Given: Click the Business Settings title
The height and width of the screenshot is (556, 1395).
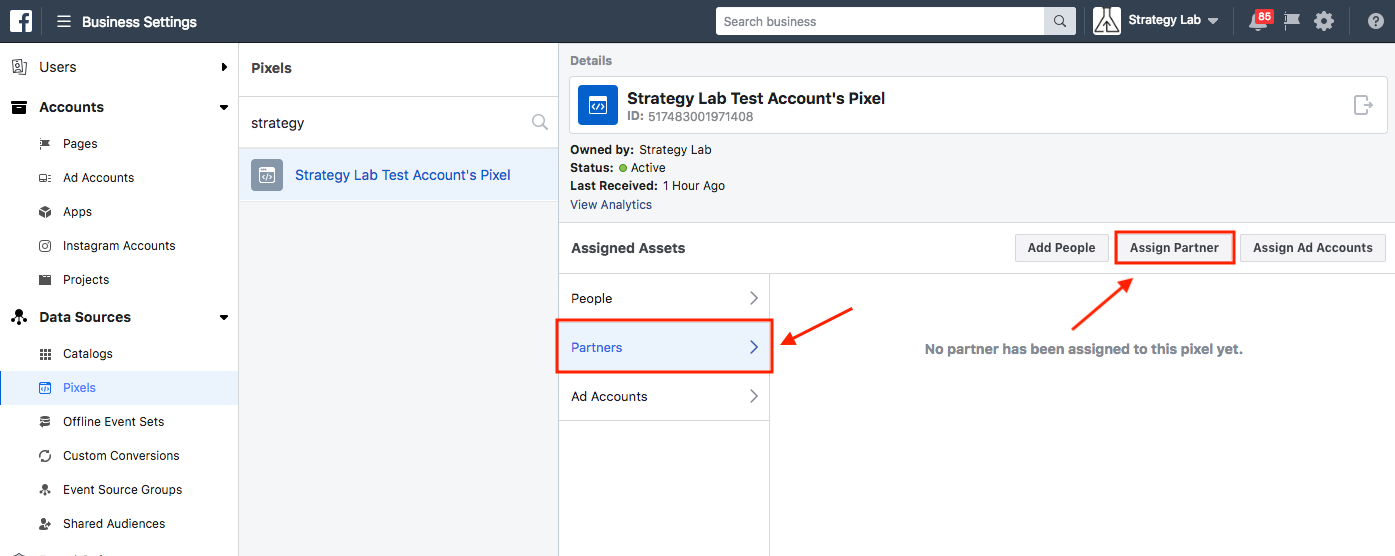Looking at the screenshot, I should coord(139,21).
